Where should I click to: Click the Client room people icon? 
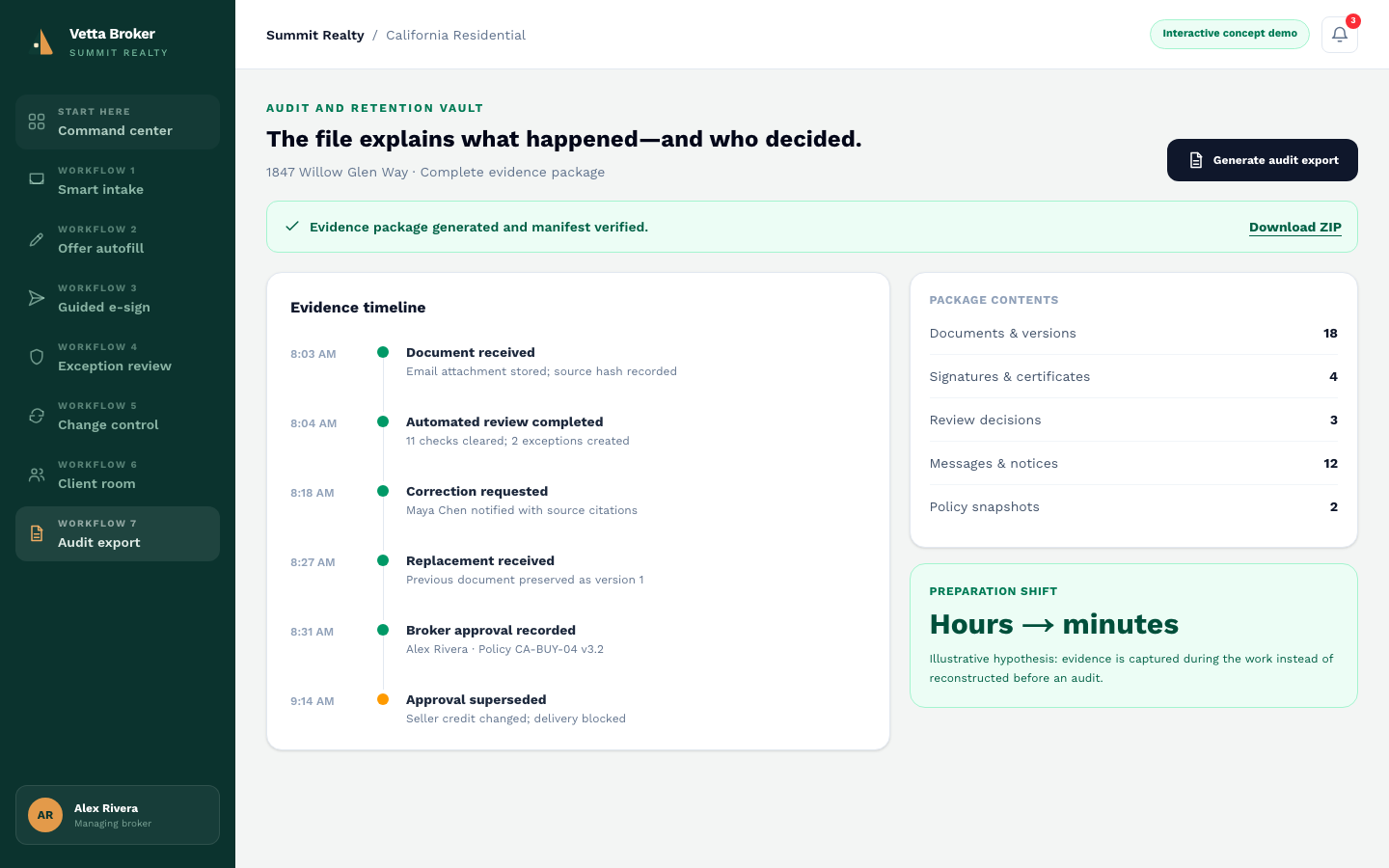coord(37,475)
